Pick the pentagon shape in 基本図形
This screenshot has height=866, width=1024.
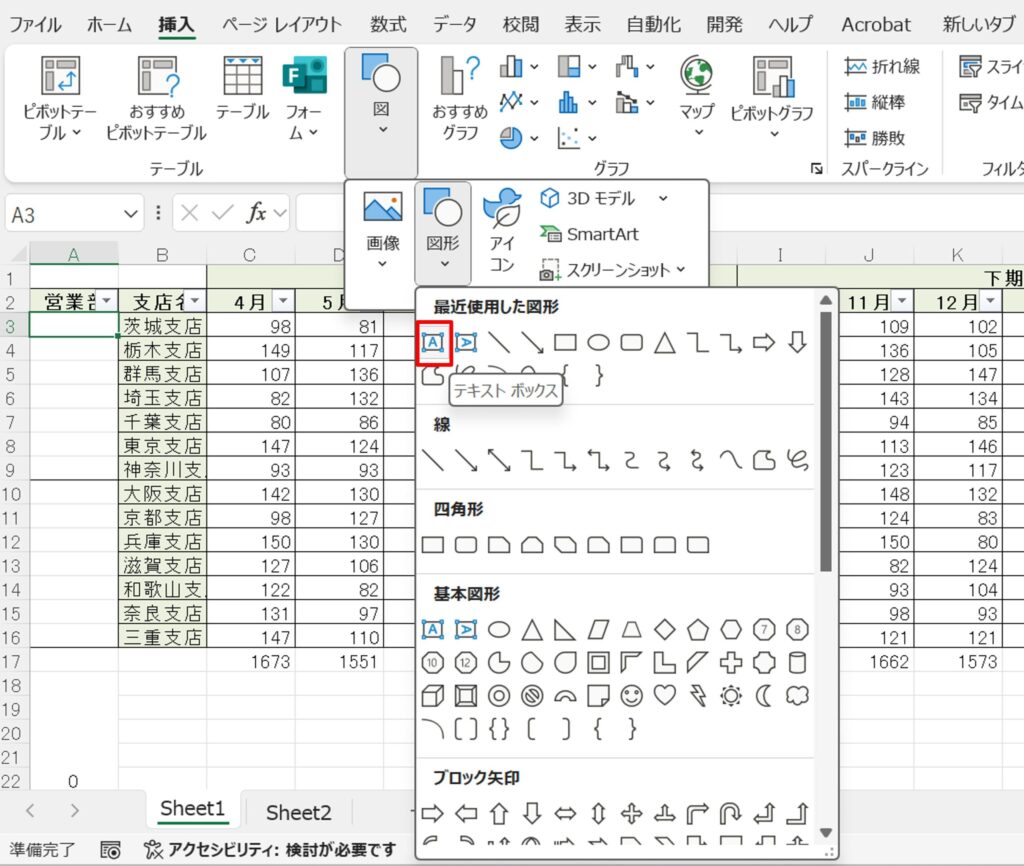click(697, 630)
